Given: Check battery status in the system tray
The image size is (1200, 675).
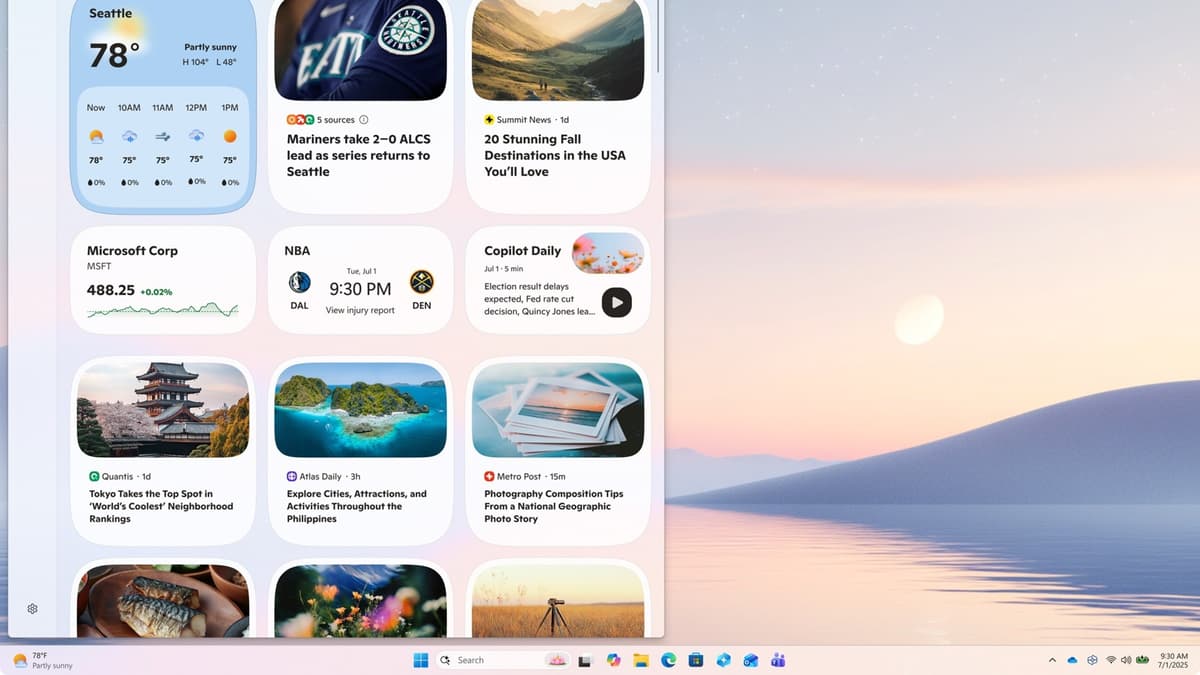Looking at the screenshot, I should tap(1142, 660).
